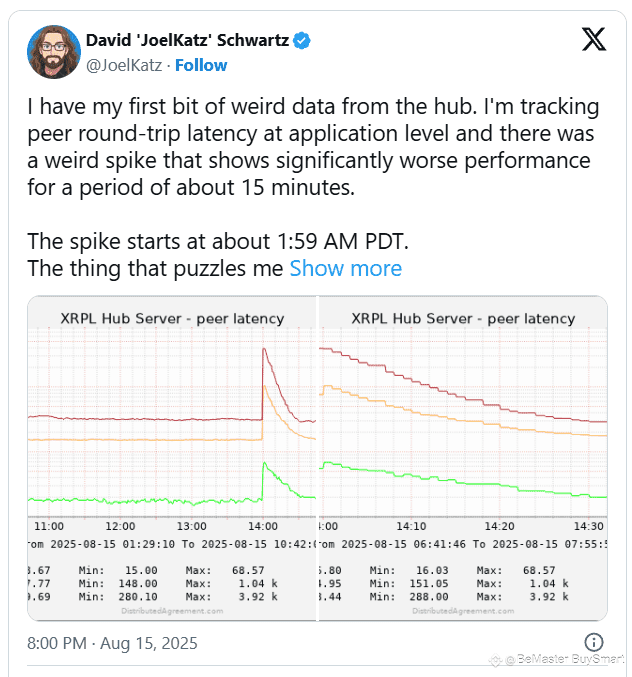Click the David 'JoelKatz' Schwartz display name
This screenshot has height=677, width=632.
(186, 41)
